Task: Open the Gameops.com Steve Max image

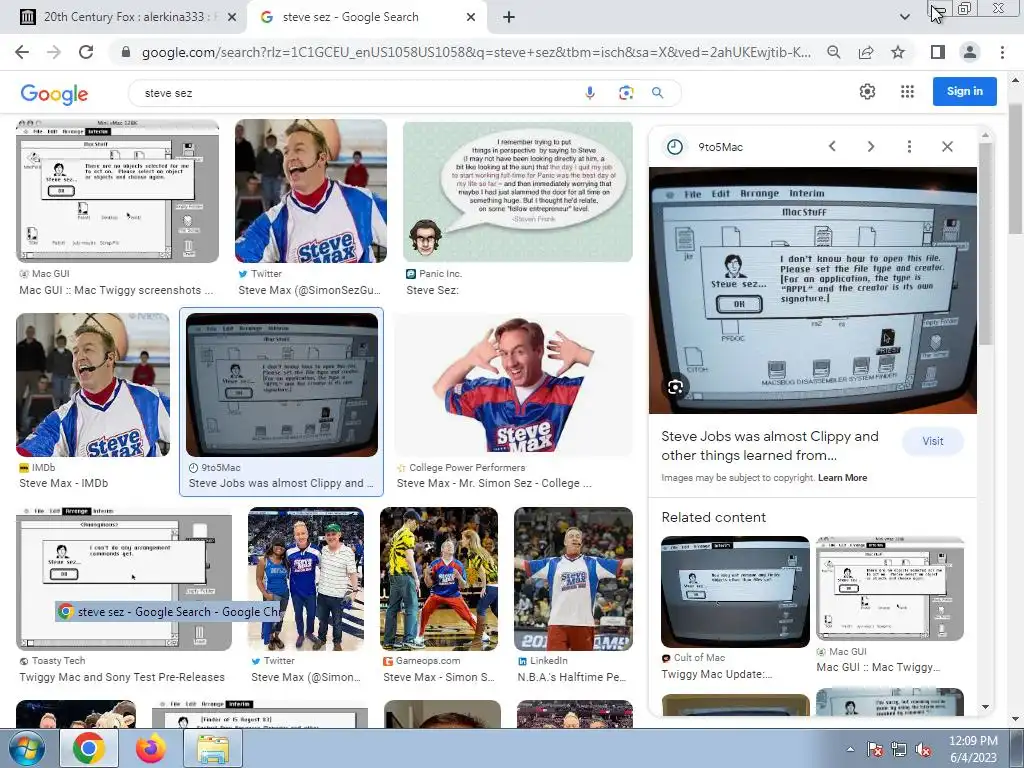Action: point(439,579)
